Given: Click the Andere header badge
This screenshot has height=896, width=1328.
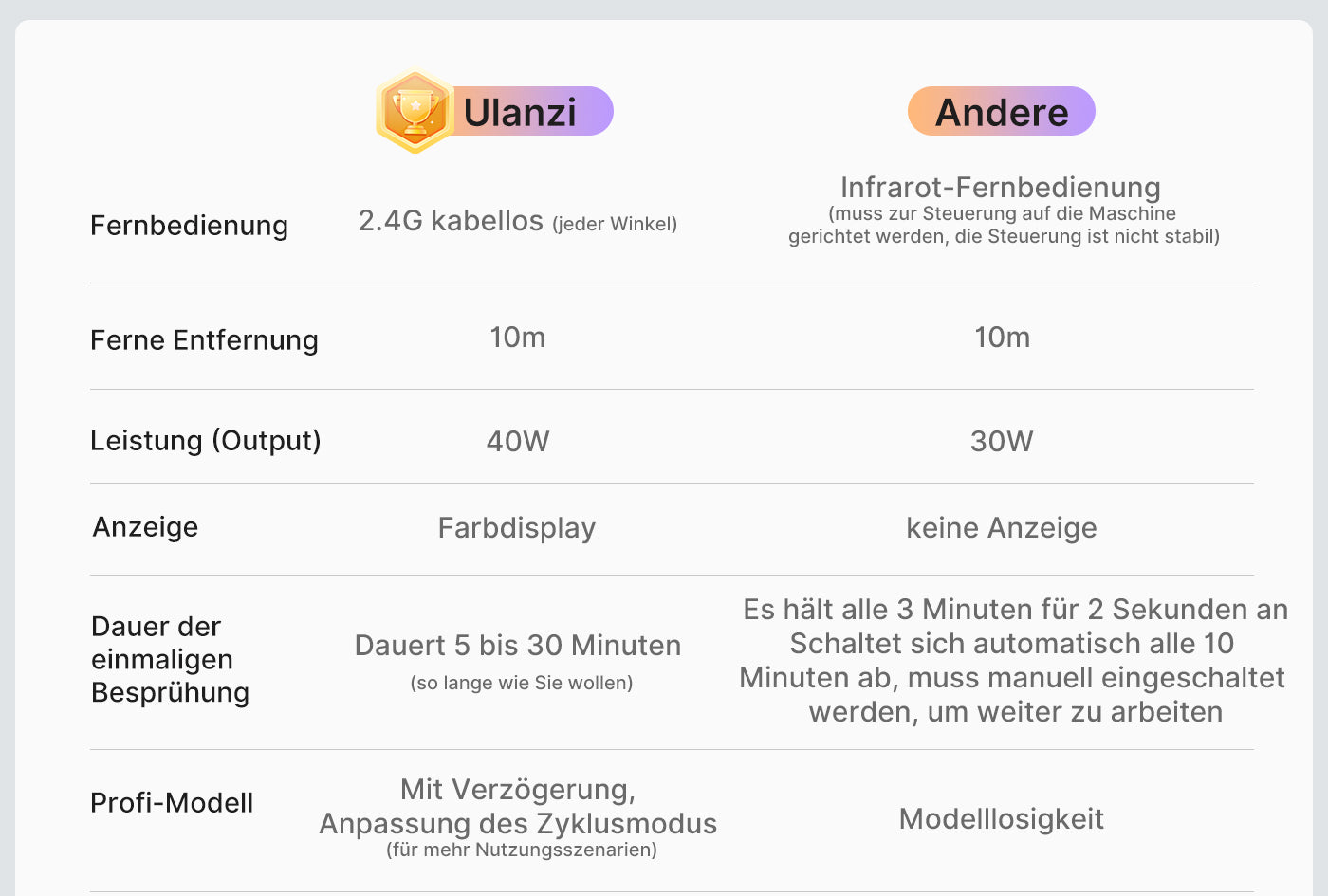Looking at the screenshot, I should coord(1002,112).
